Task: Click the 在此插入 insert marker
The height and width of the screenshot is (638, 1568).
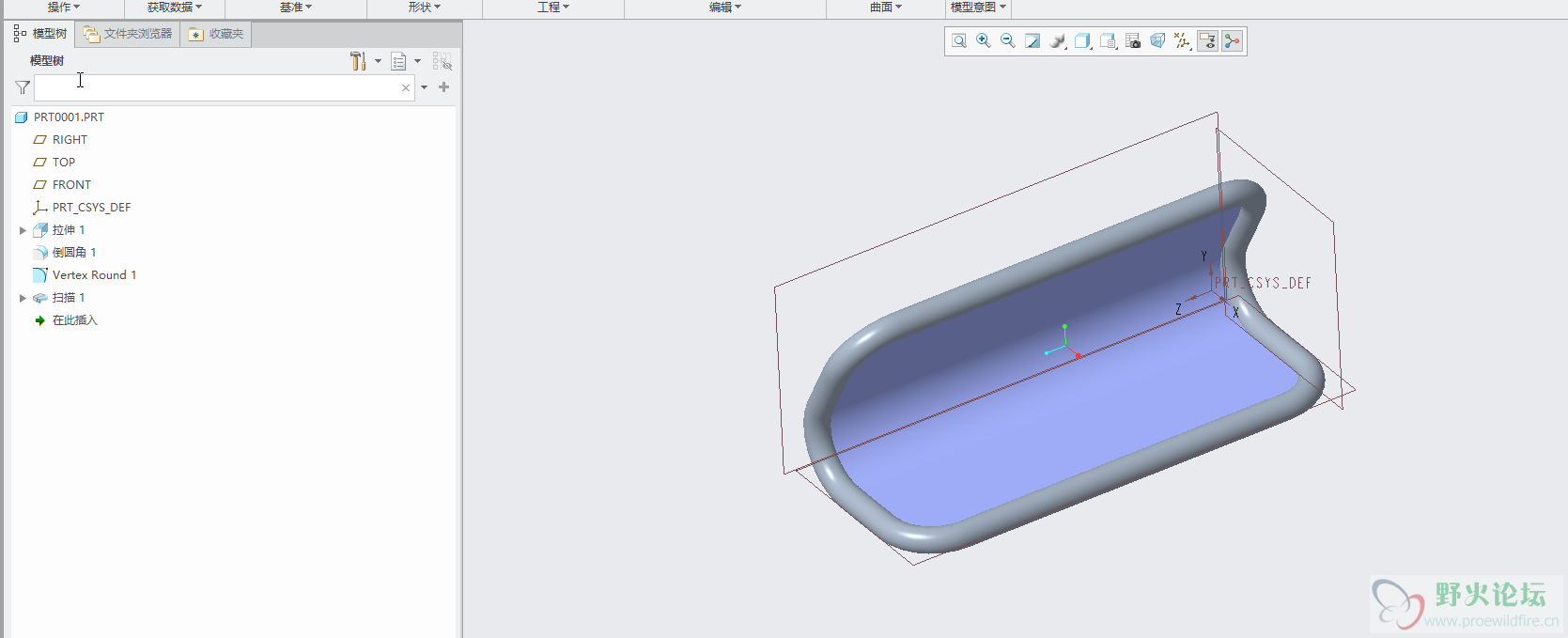Action: 75,320
